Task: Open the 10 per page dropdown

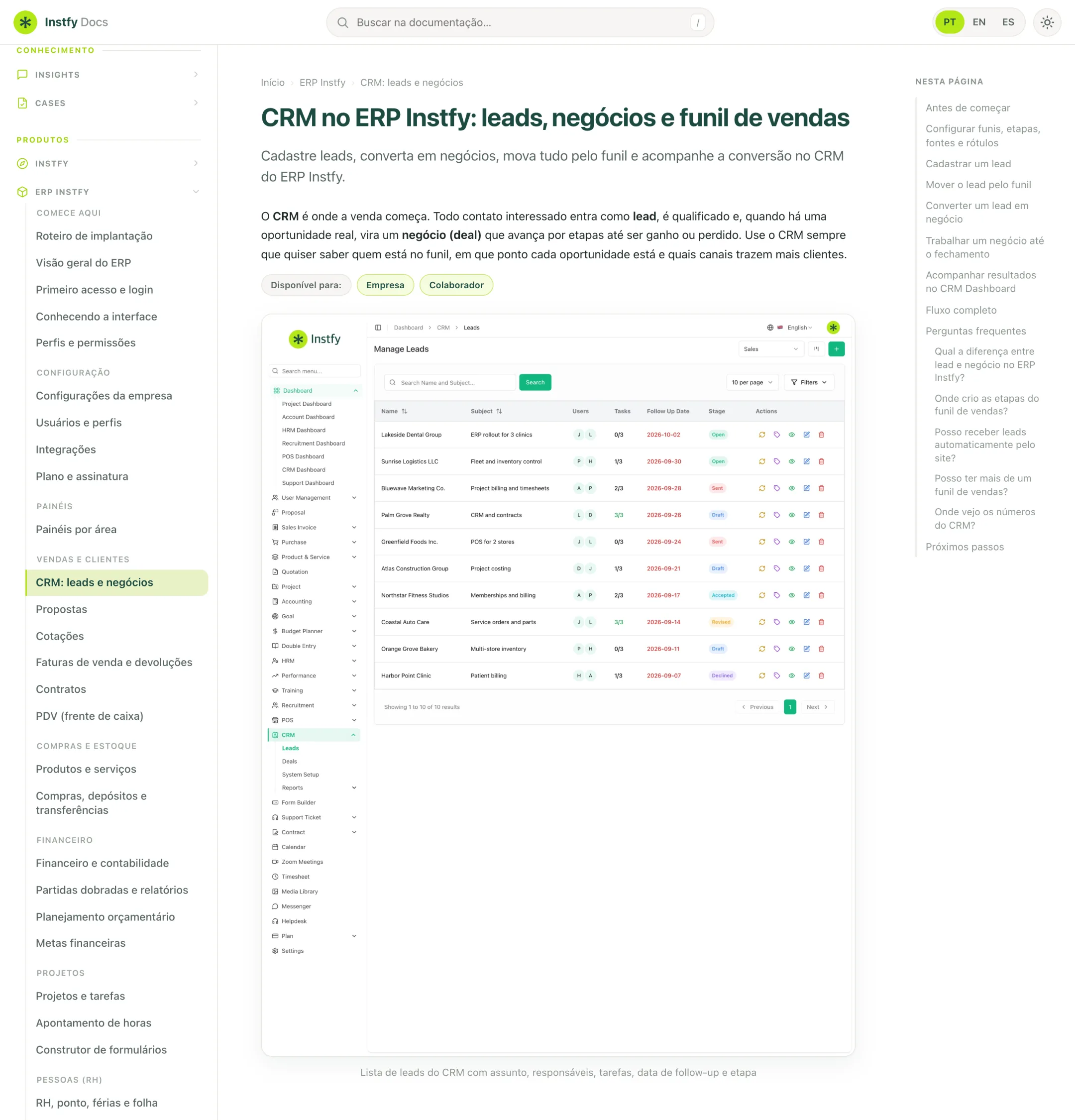Action: [x=752, y=382]
